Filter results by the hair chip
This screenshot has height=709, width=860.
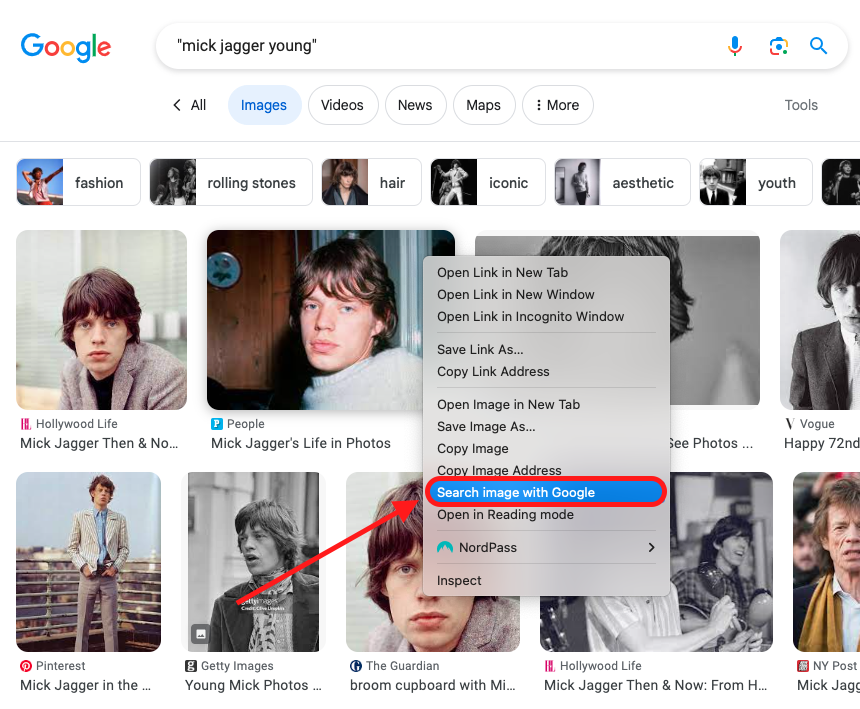(x=371, y=182)
